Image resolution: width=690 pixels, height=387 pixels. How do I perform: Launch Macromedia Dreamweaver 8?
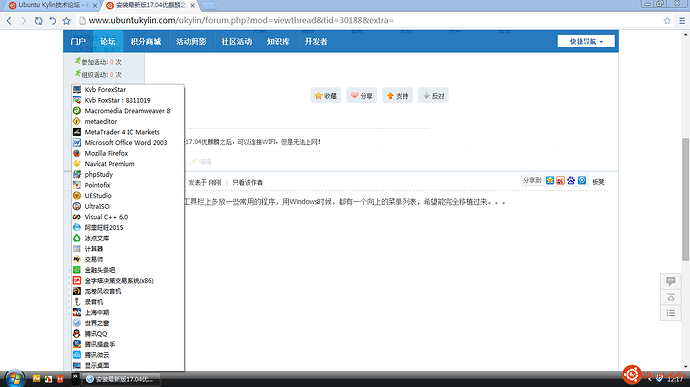click(x=128, y=111)
